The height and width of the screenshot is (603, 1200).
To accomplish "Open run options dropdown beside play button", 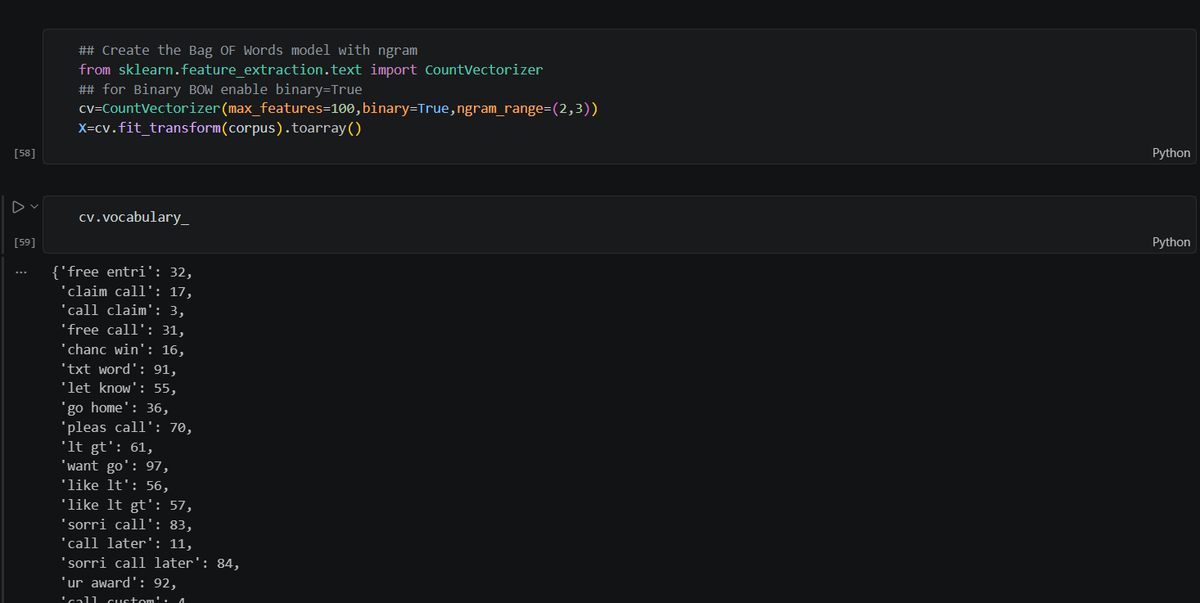I will coord(34,208).
